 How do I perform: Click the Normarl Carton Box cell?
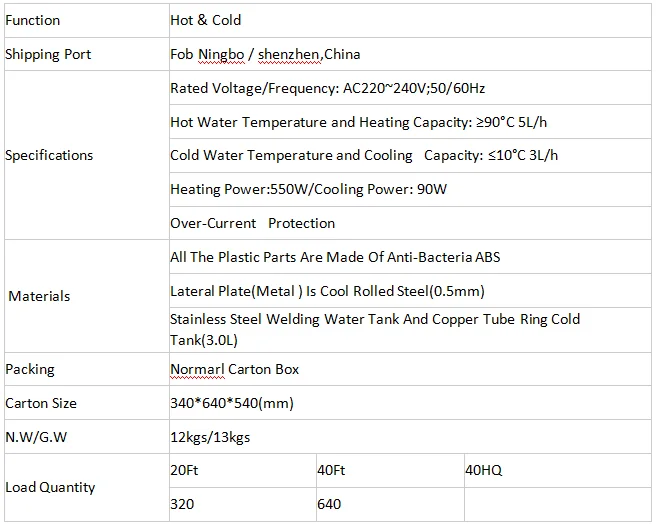point(234,369)
